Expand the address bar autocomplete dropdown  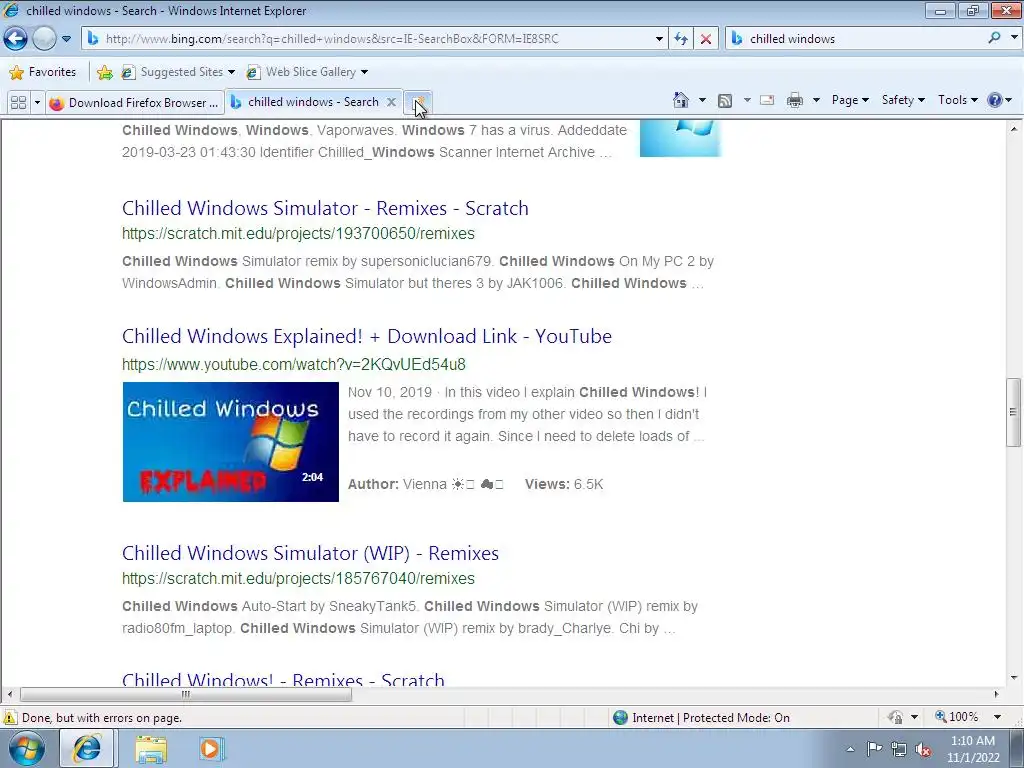659,39
